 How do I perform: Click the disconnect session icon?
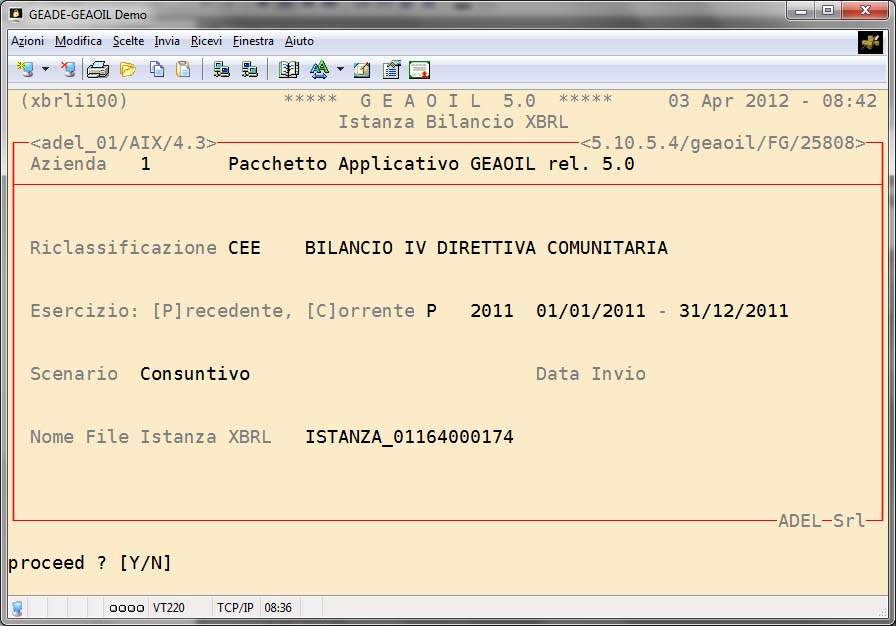point(68,70)
